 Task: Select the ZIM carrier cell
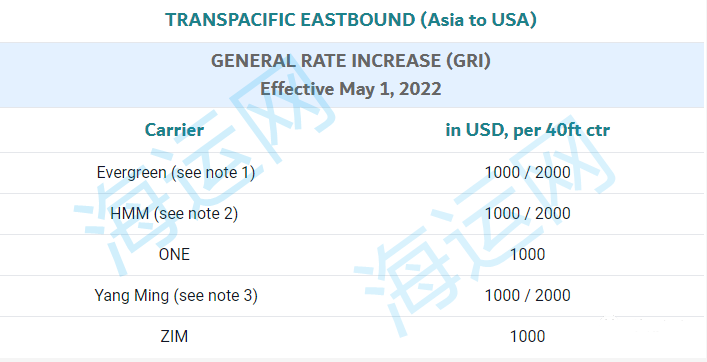(174, 336)
